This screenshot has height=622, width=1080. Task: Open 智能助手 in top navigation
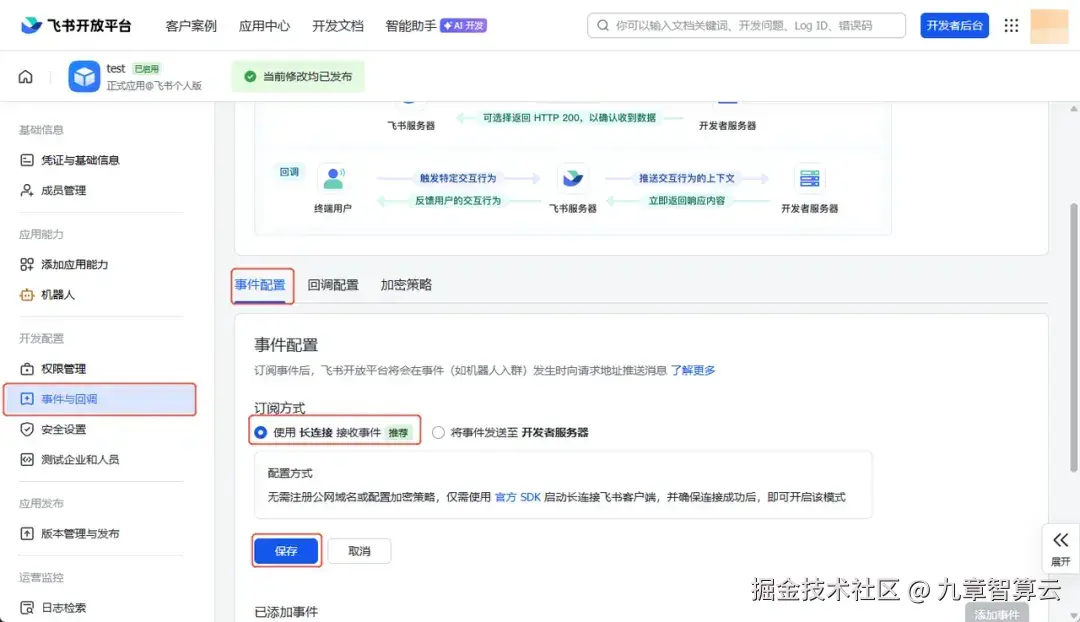coord(411,25)
